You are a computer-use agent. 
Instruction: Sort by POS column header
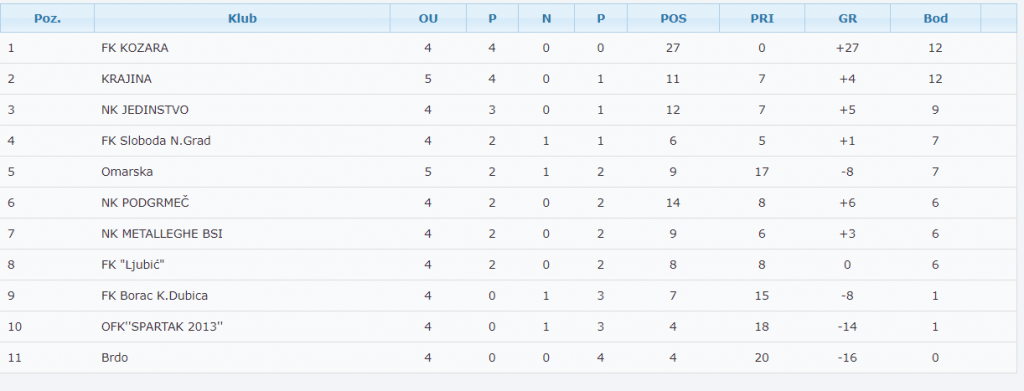click(673, 18)
